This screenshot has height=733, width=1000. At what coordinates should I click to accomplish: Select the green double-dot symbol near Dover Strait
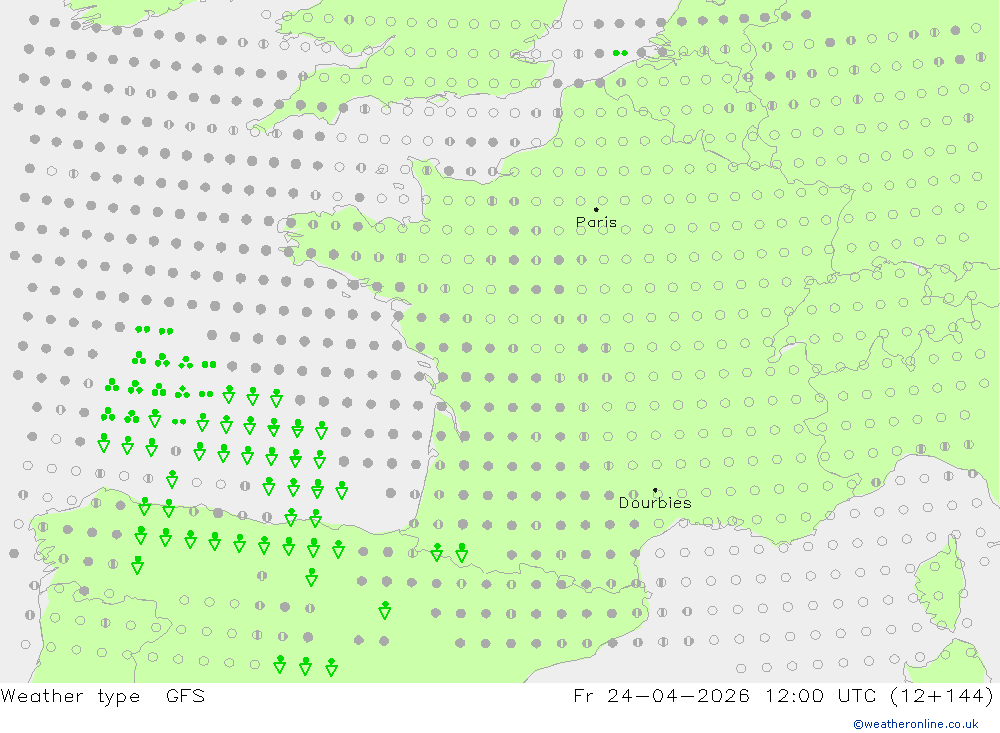[620, 53]
